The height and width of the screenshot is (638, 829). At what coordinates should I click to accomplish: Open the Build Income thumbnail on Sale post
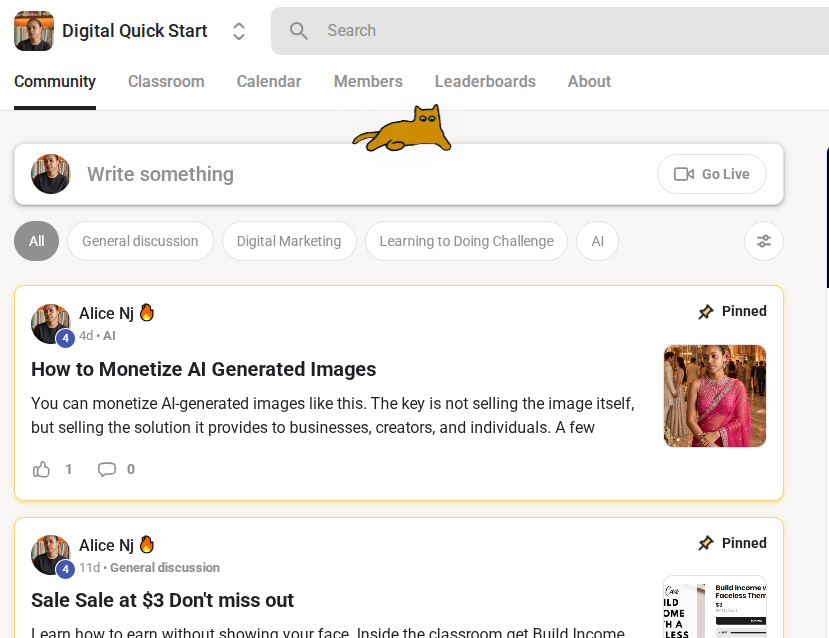point(715,607)
